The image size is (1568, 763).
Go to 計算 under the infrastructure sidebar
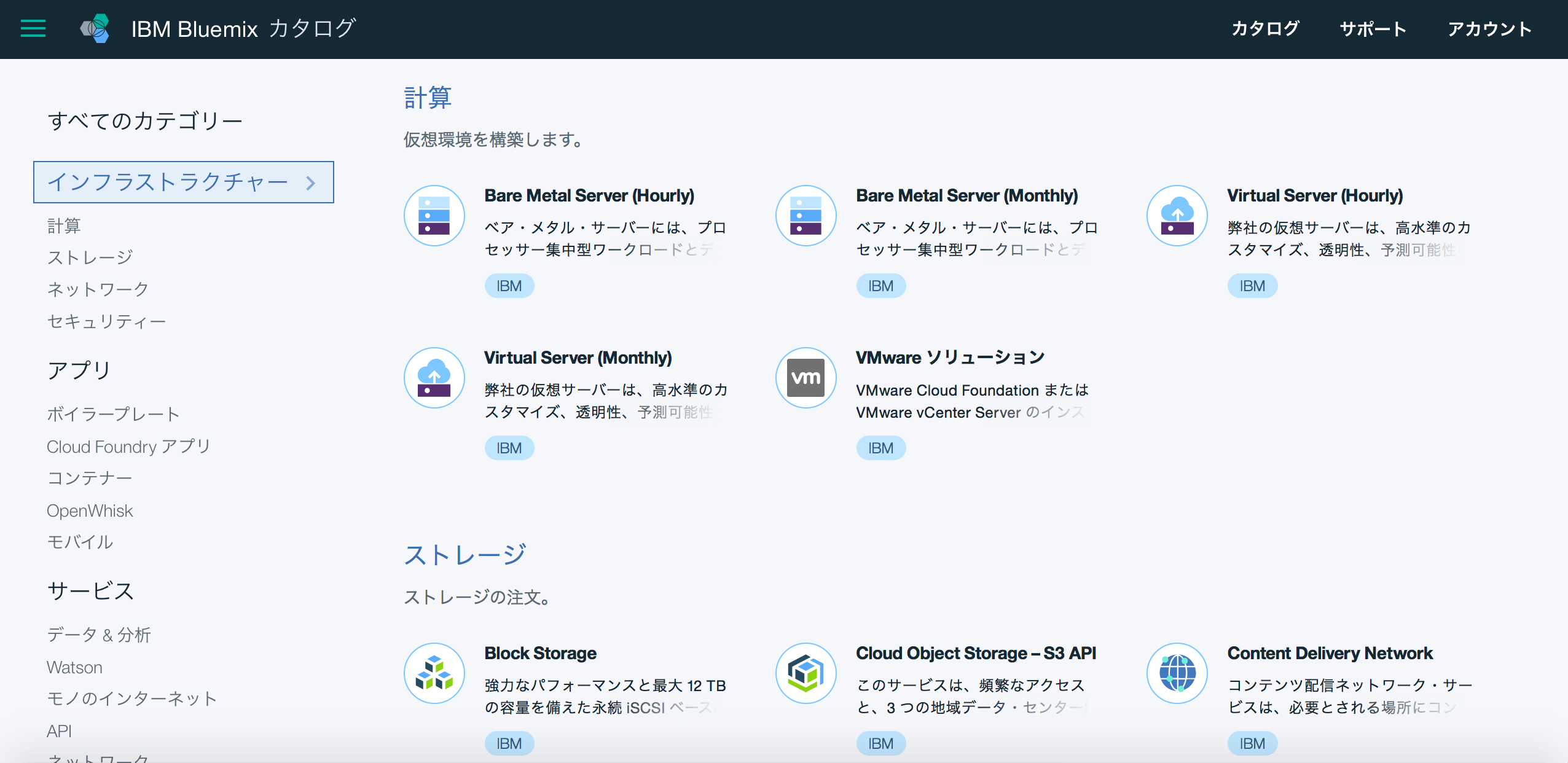pos(64,225)
